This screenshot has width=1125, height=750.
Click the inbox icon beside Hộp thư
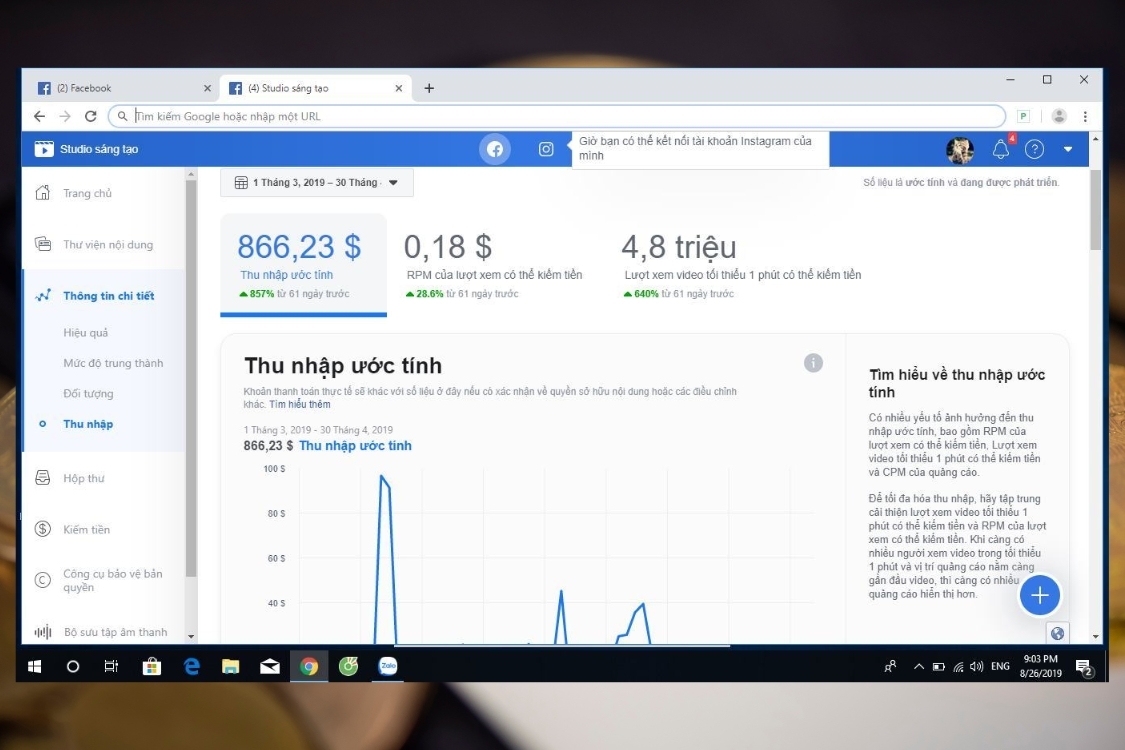coord(43,477)
